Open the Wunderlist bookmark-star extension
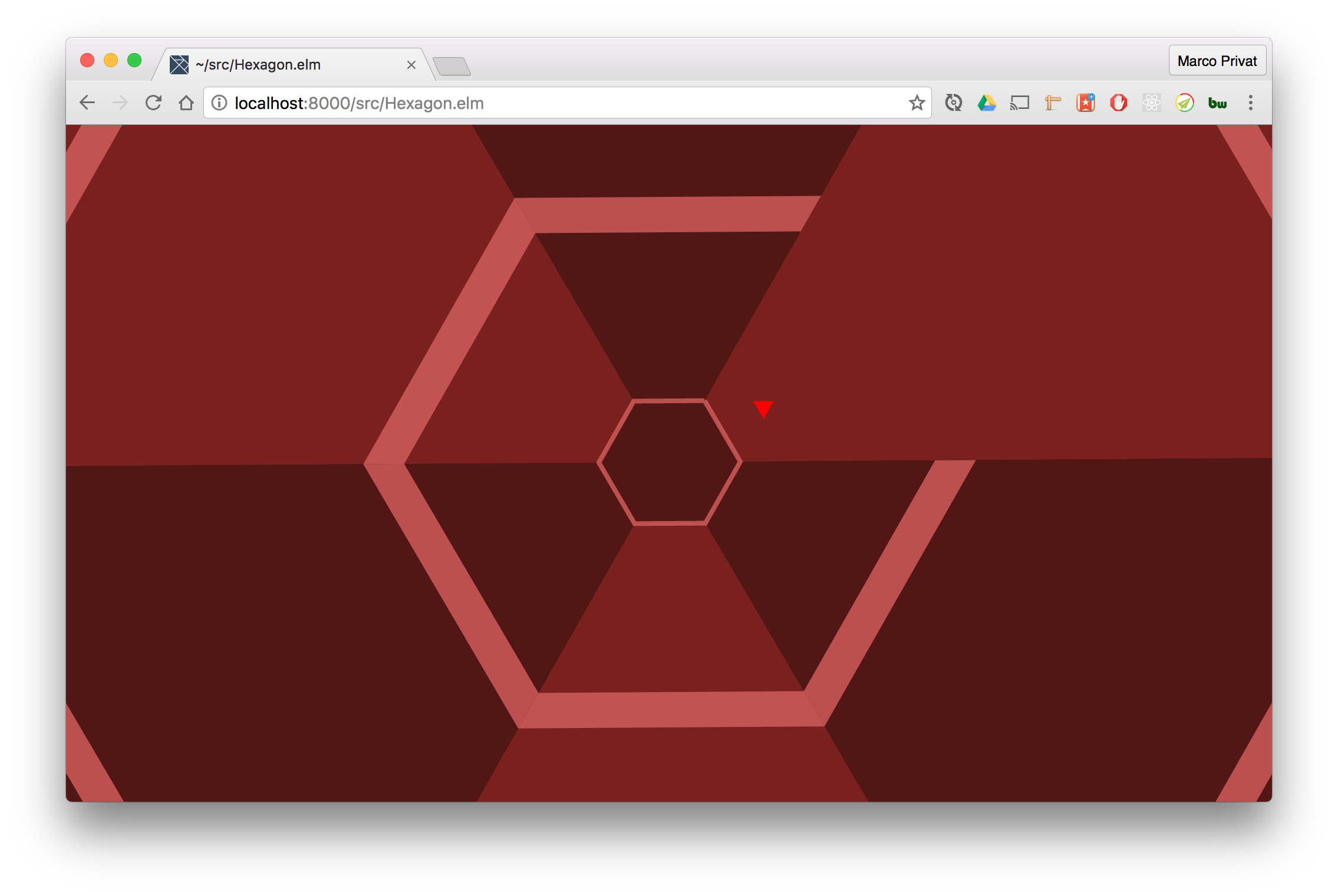 pos(1085,103)
